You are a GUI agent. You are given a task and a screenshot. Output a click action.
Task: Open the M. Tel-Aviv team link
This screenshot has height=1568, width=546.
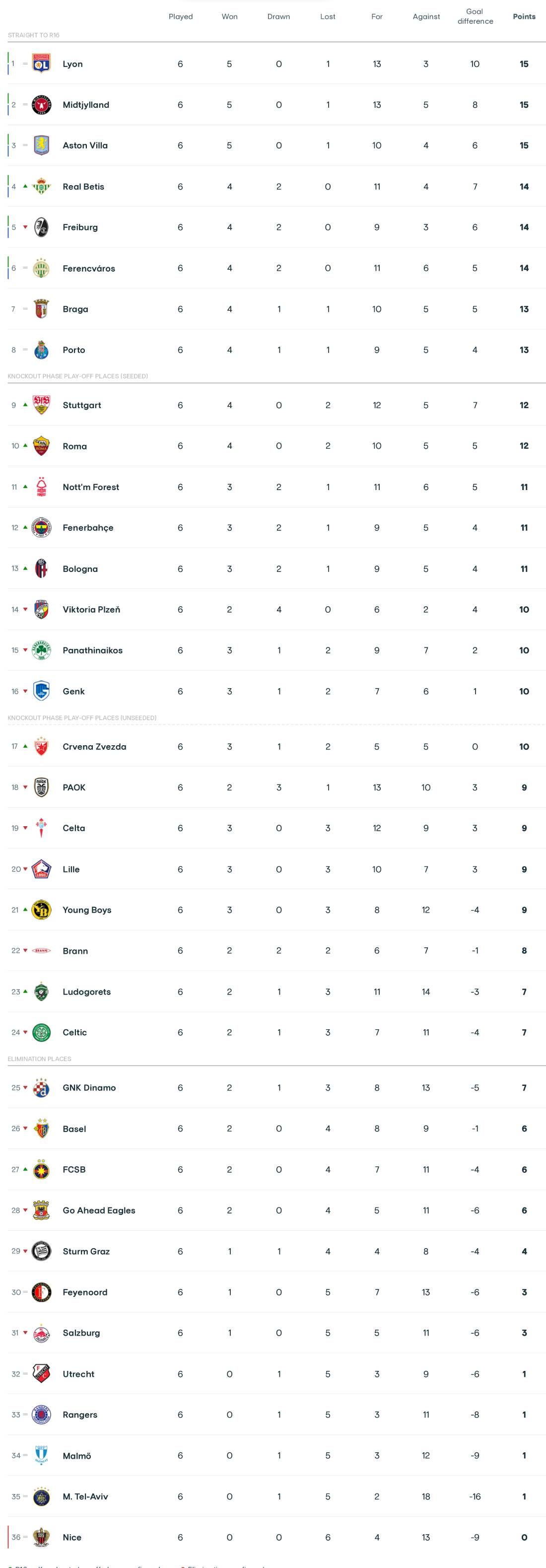pyautogui.click(x=85, y=1497)
